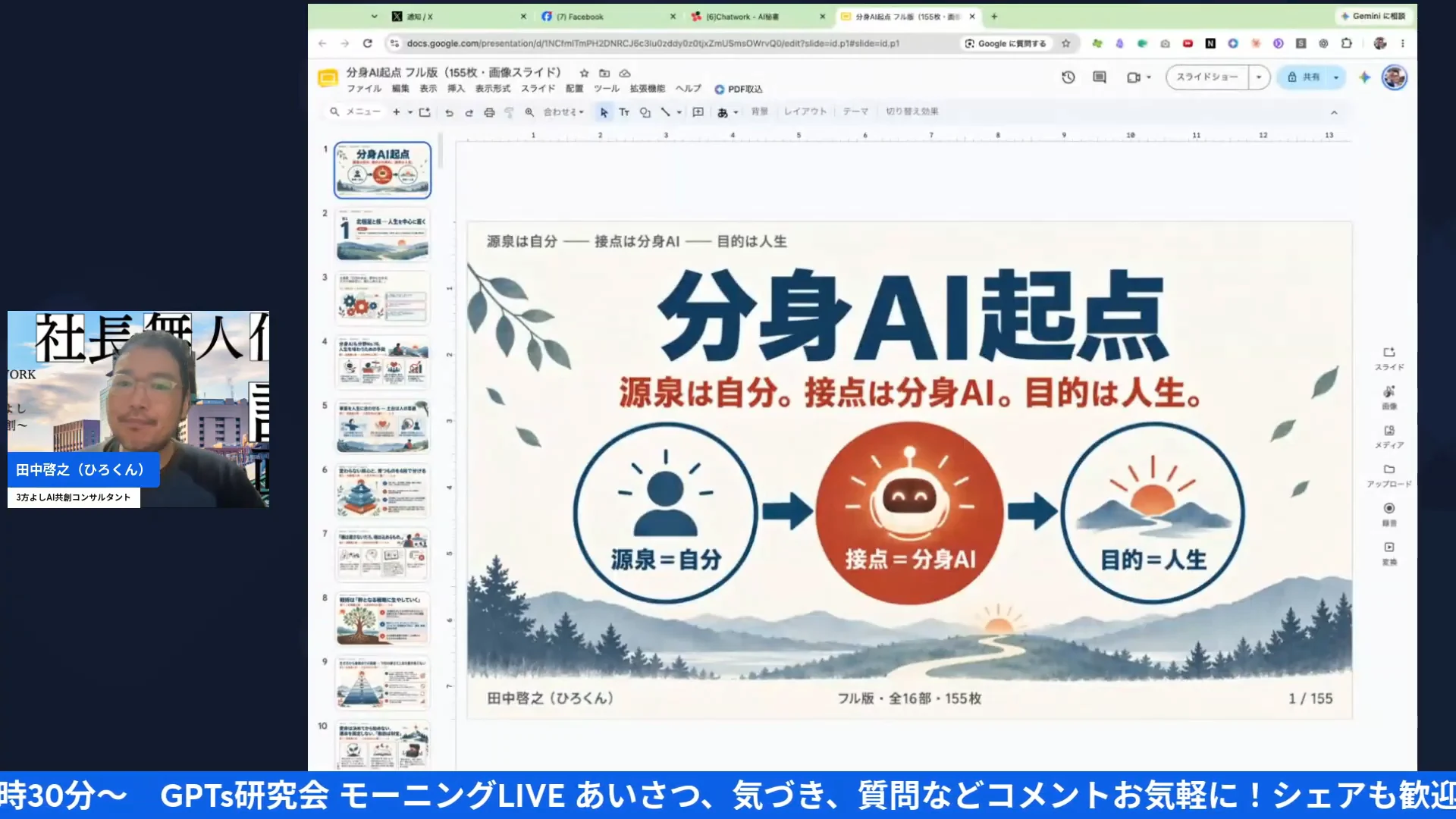This screenshot has height=819, width=1456.
Task: Start the スライドショー presentation
Action: pos(1207,77)
